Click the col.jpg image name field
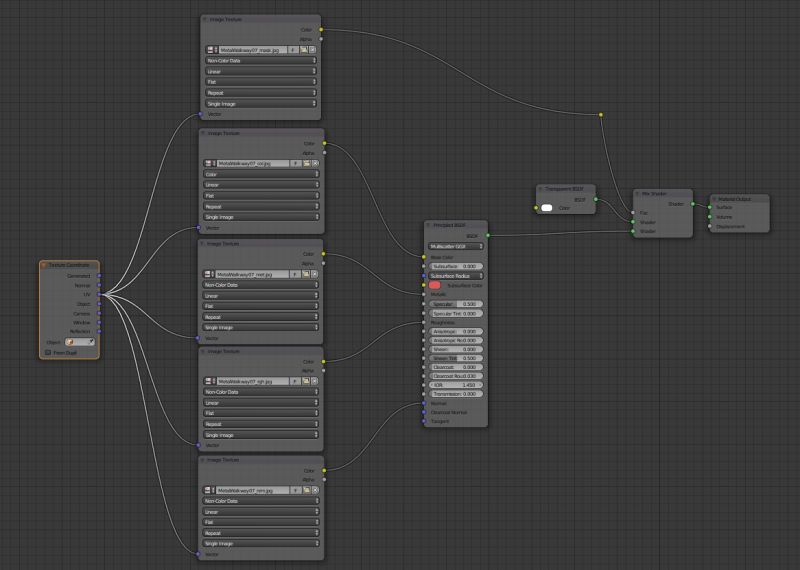Viewport: 800px width, 570px height. [253, 163]
